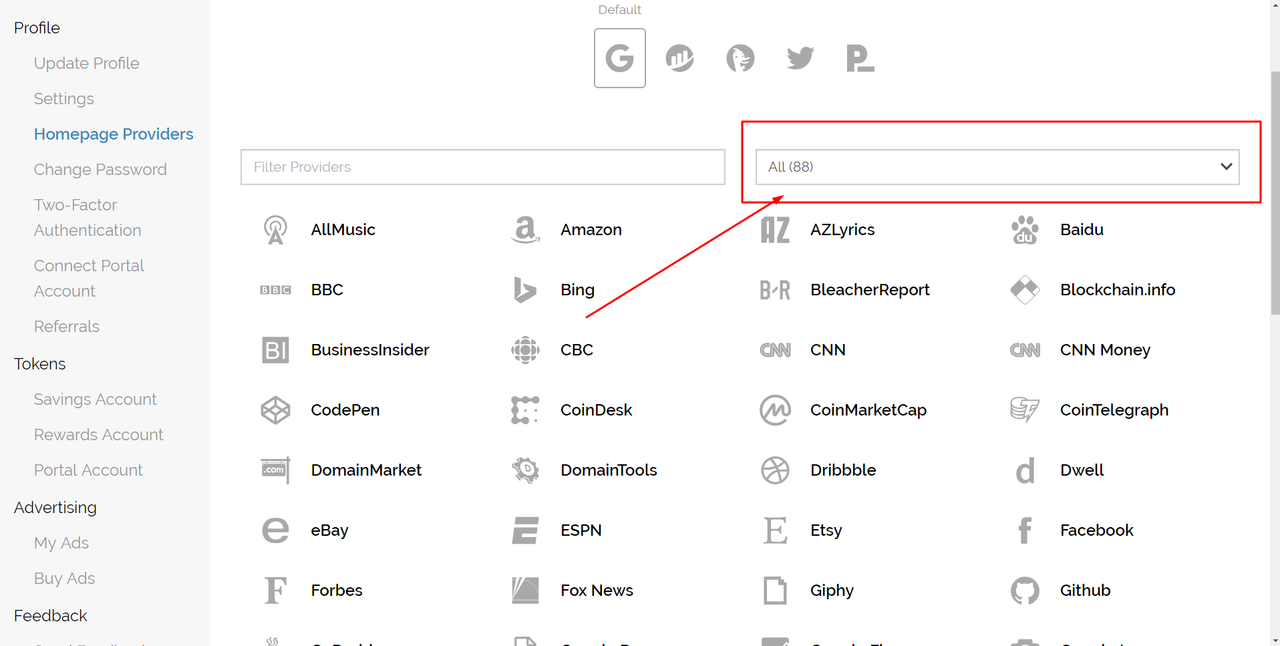
Task: Open Savings Account under Tokens
Action: pos(95,399)
